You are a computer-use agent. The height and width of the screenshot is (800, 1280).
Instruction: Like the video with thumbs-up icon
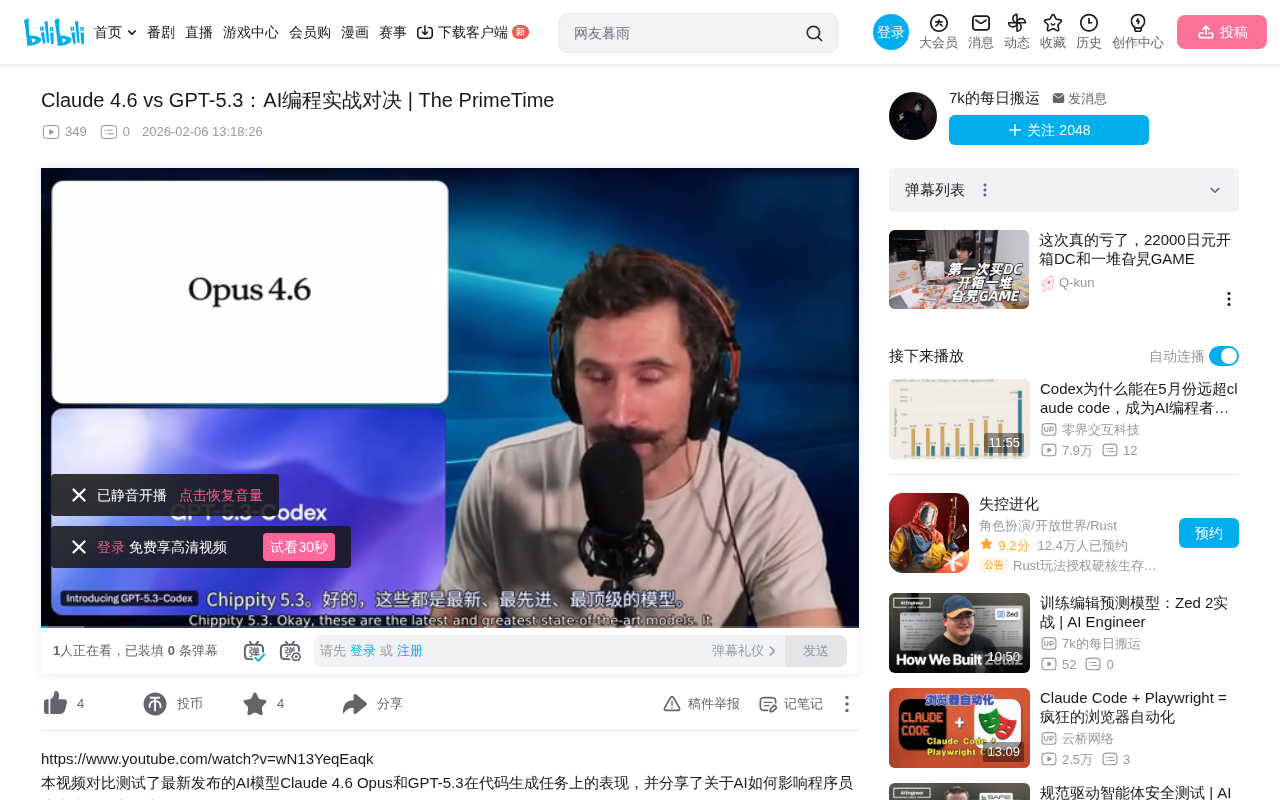tap(56, 704)
